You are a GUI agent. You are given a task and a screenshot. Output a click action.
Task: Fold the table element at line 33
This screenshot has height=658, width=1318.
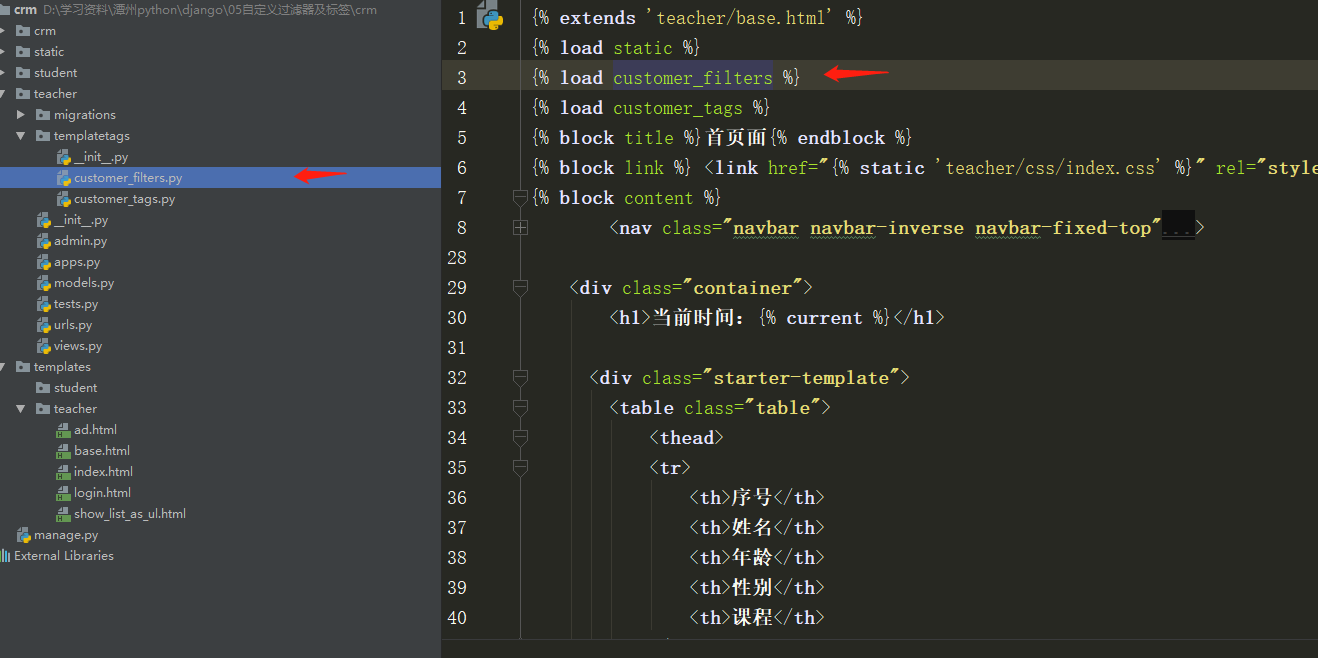(x=520, y=408)
